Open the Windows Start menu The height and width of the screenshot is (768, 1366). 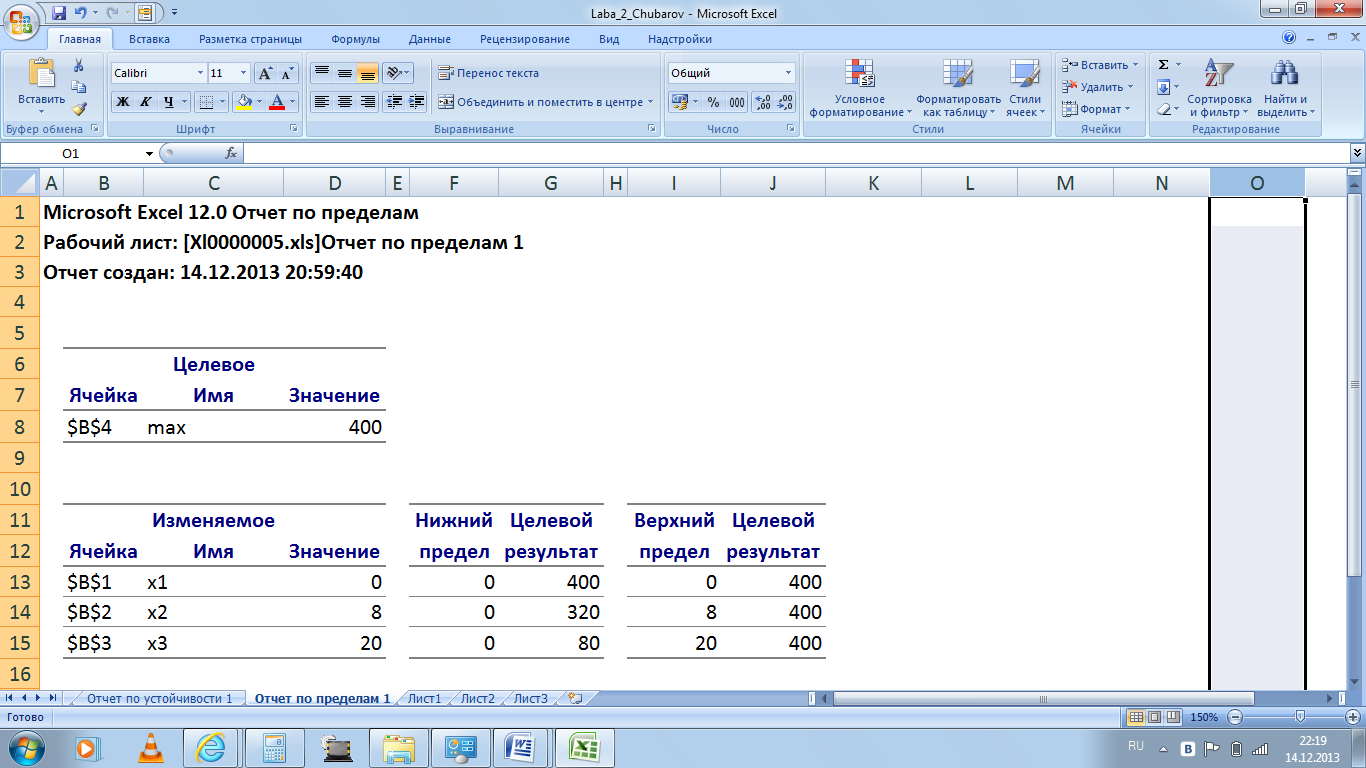coord(26,747)
